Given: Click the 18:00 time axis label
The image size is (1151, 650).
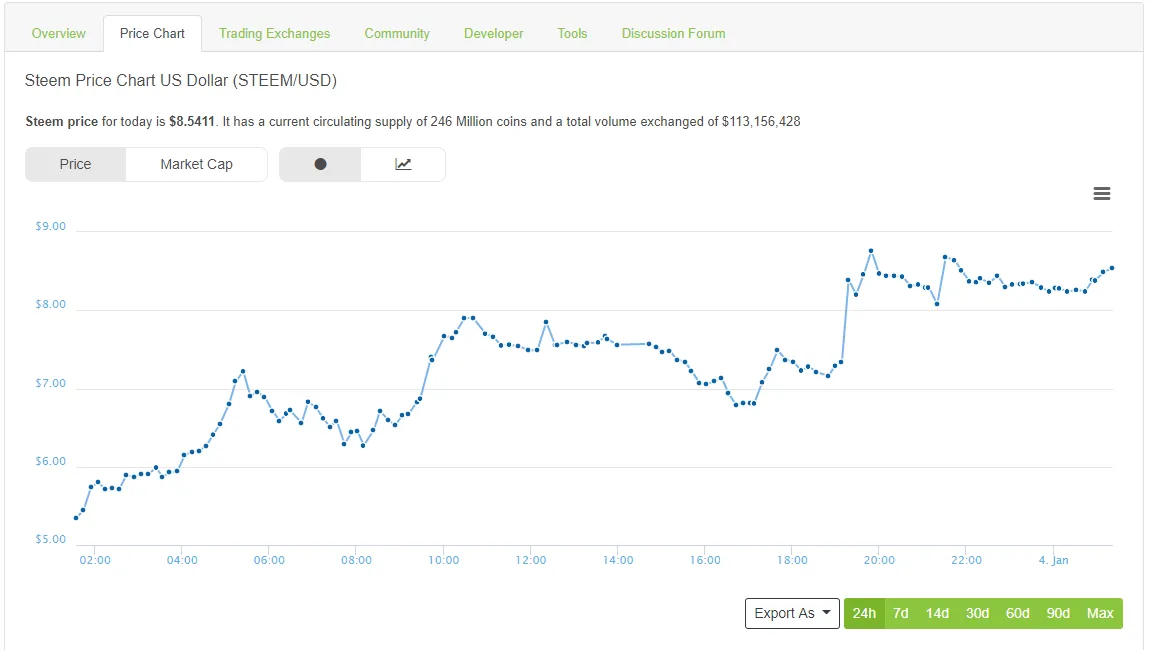Looking at the screenshot, I should click(792, 560).
